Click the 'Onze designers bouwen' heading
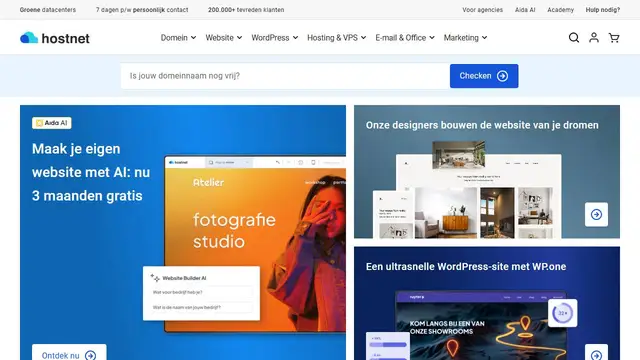This screenshot has height=360, width=640. pyautogui.click(x=482, y=125)
